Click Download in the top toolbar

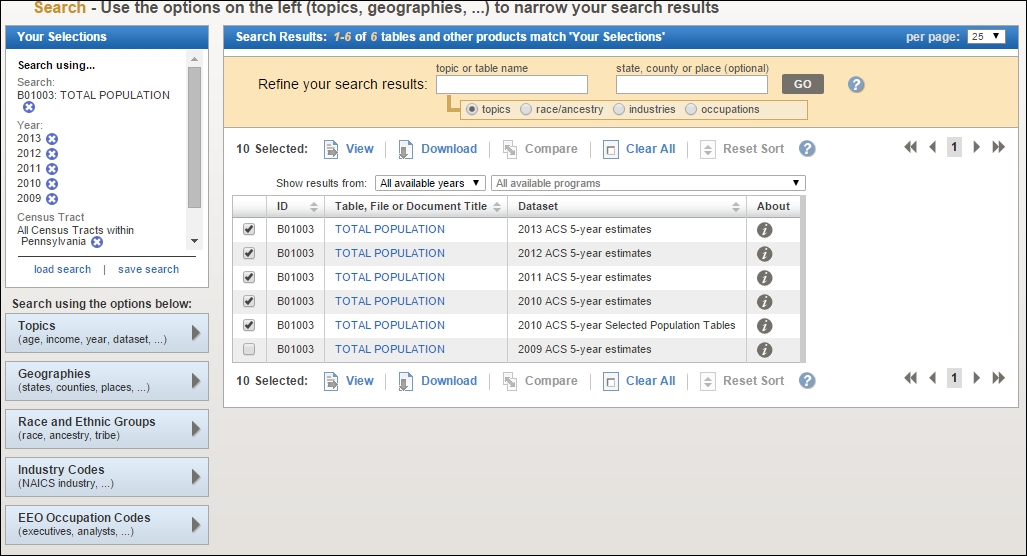[x=438, y=149]
